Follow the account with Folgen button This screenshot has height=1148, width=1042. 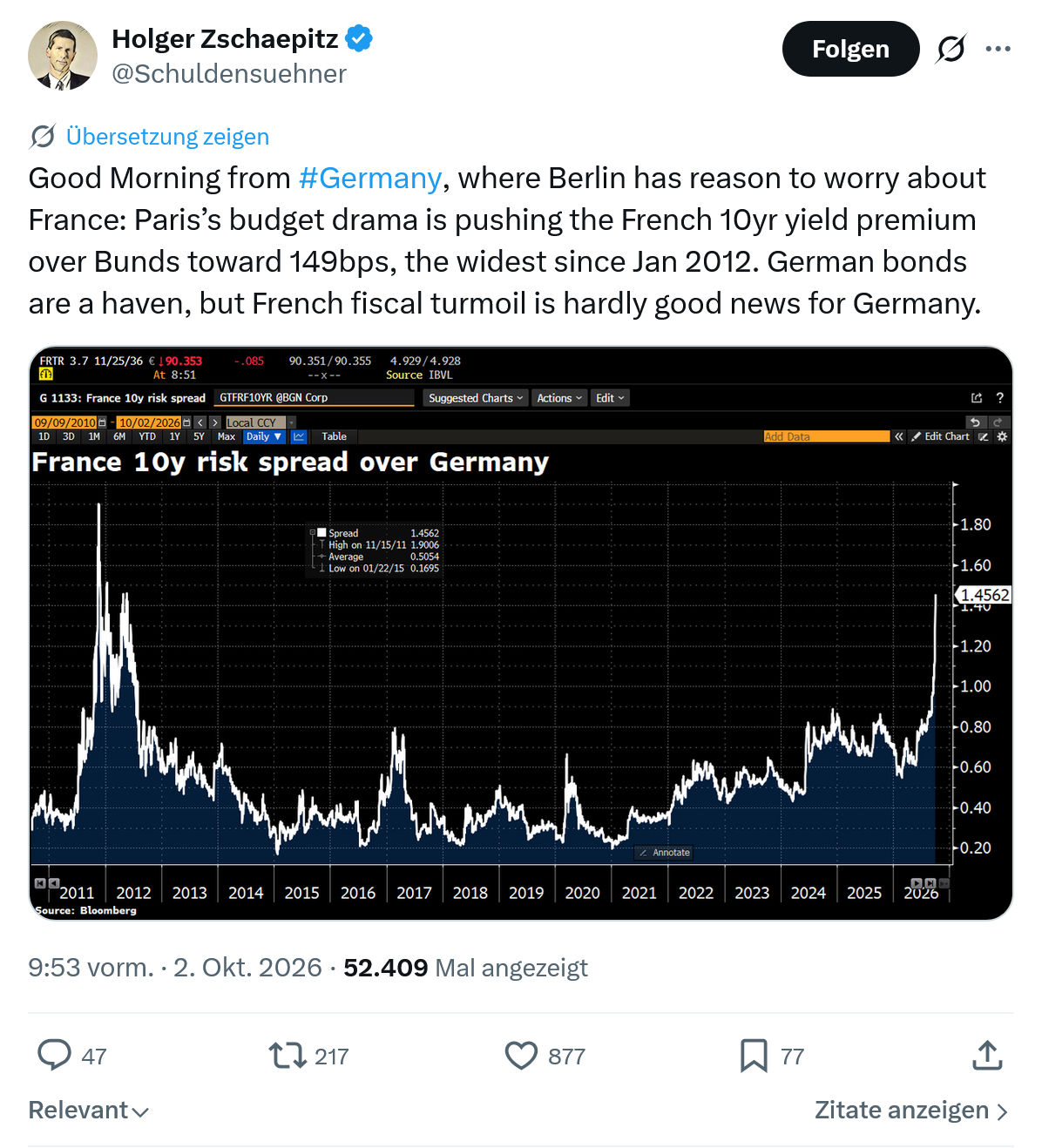850,49
